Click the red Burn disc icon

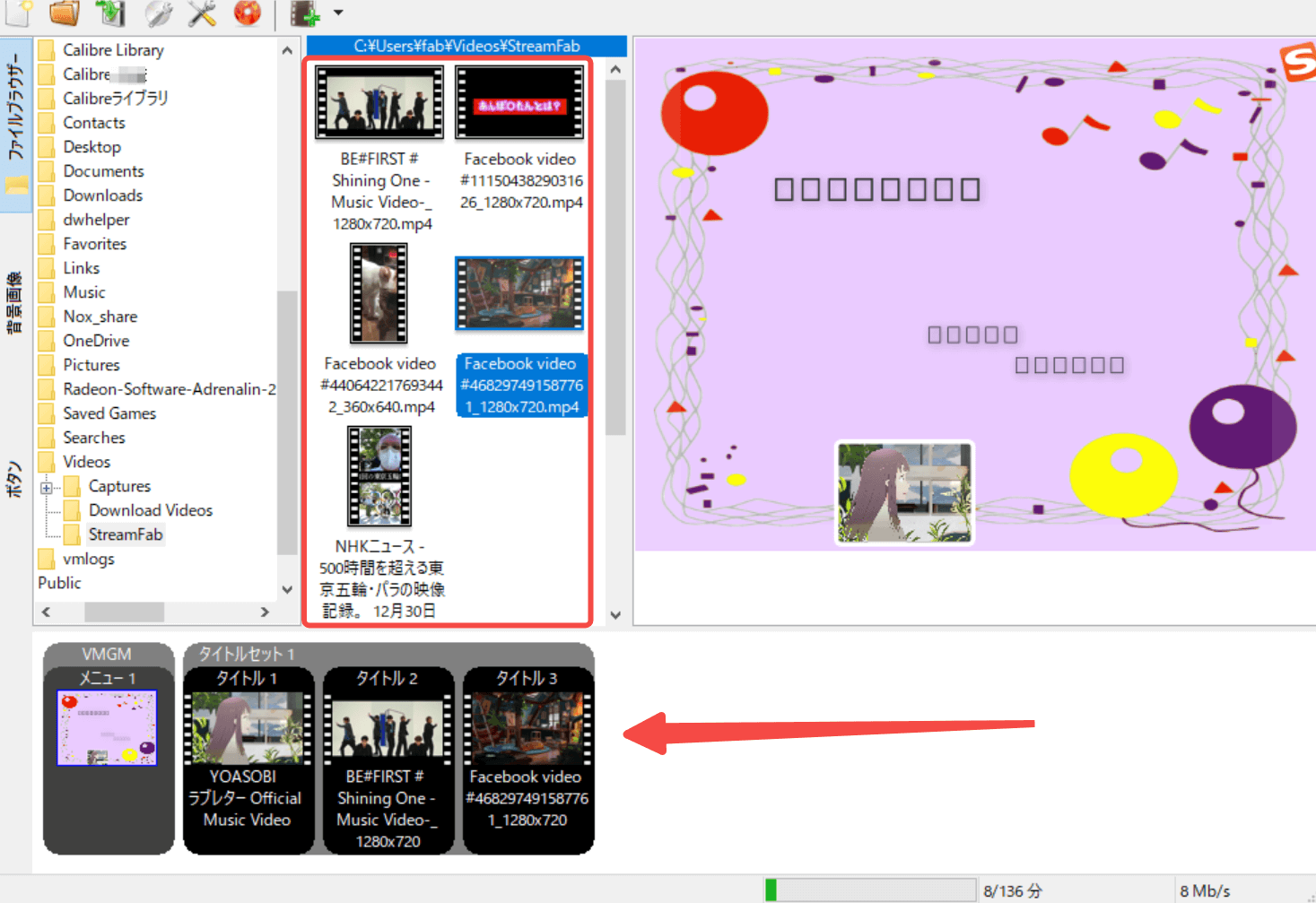click(x=248, y=12)
